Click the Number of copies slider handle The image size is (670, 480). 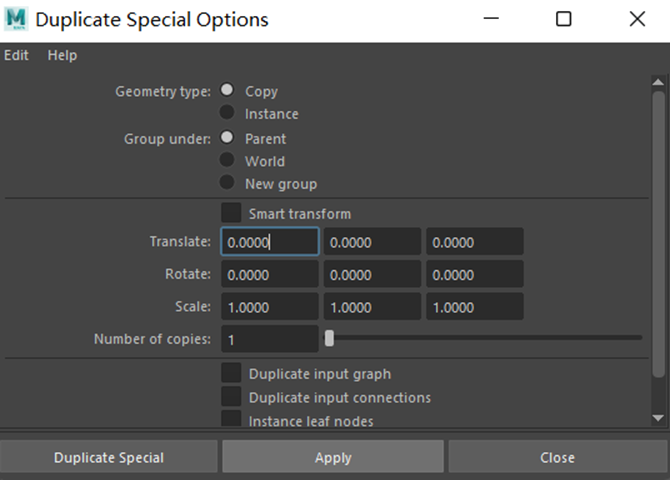(329, 339)
